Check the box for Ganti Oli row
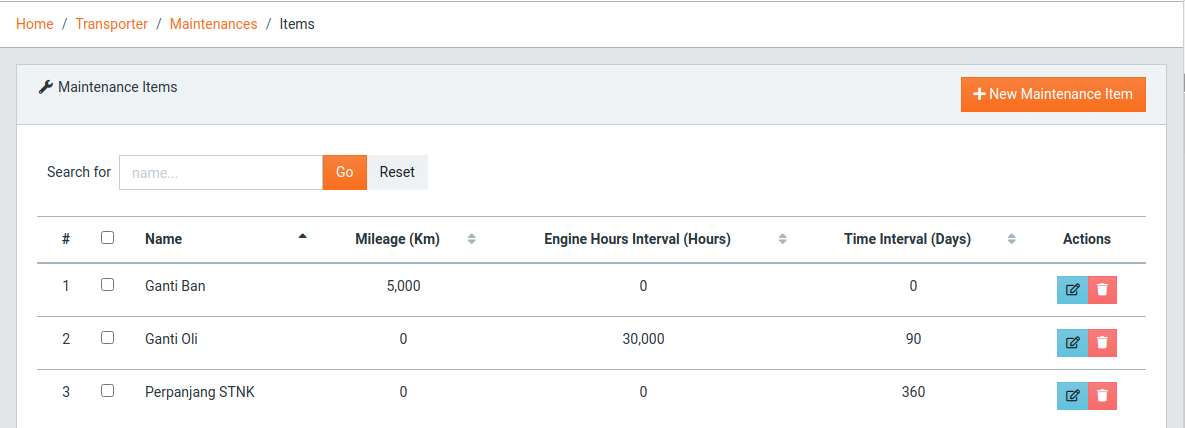 (107, 337)
